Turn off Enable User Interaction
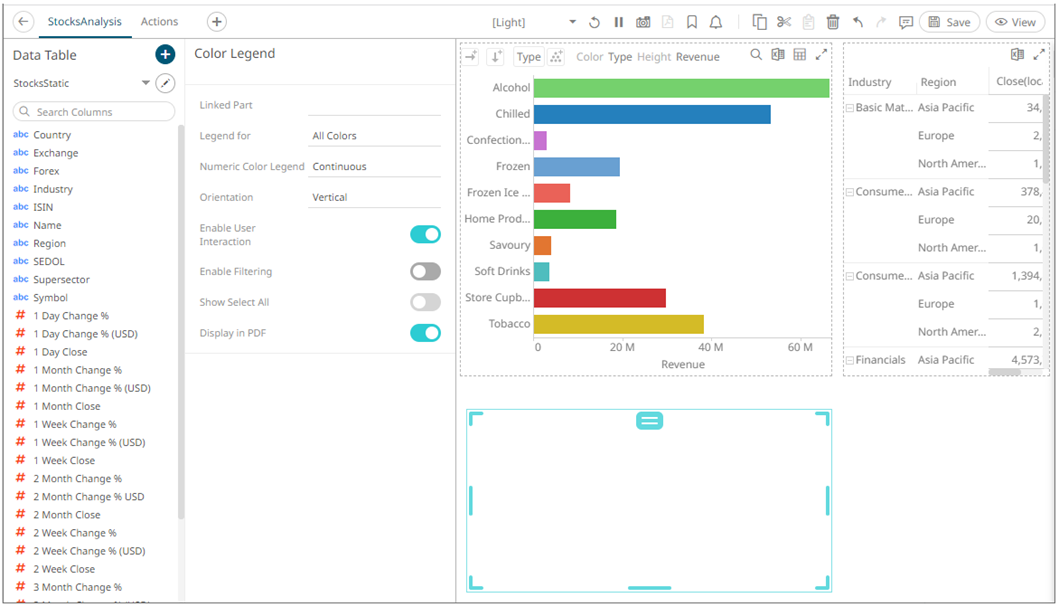1059x607 pixels. (x=425, y=234)
